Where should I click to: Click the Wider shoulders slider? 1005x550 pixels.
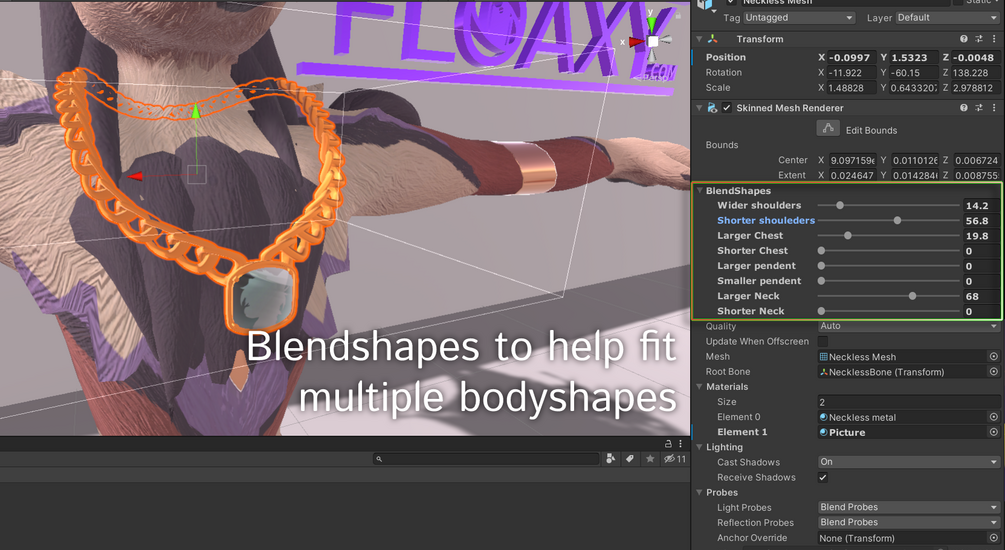(x=888, y=205)
